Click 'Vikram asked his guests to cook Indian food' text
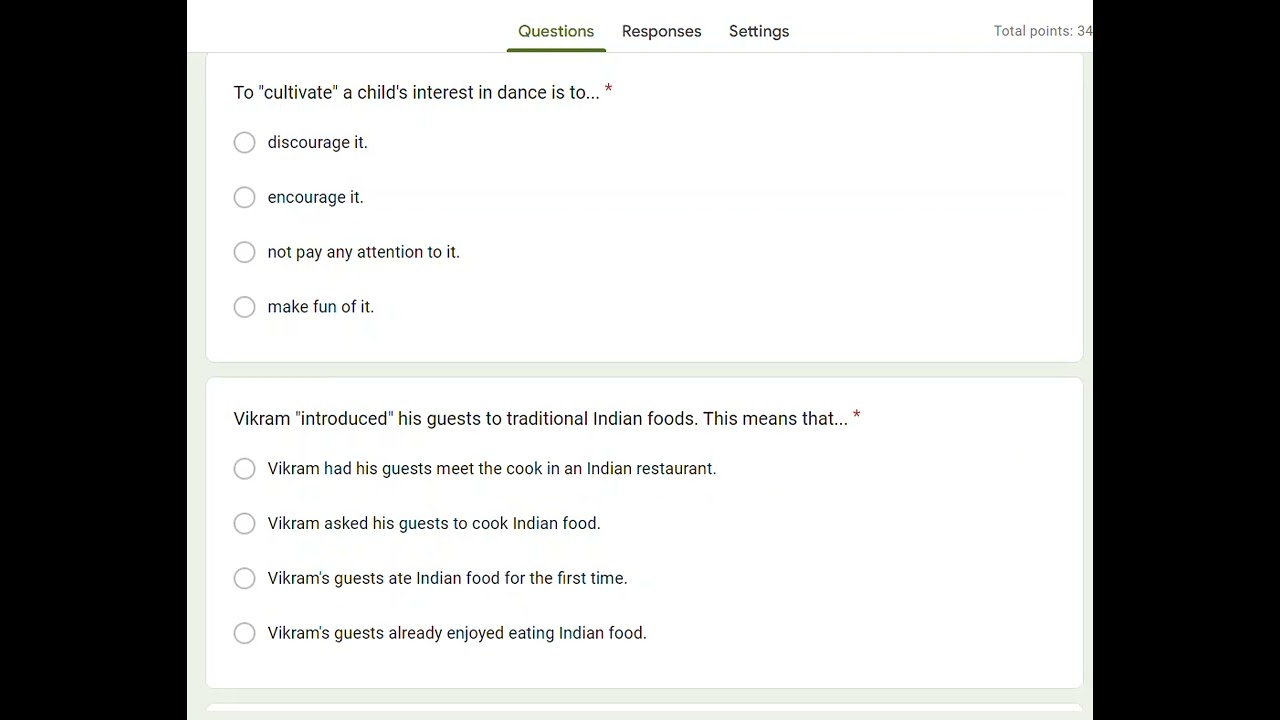This screenshot has height=720, width=1280. pos(434,524)
